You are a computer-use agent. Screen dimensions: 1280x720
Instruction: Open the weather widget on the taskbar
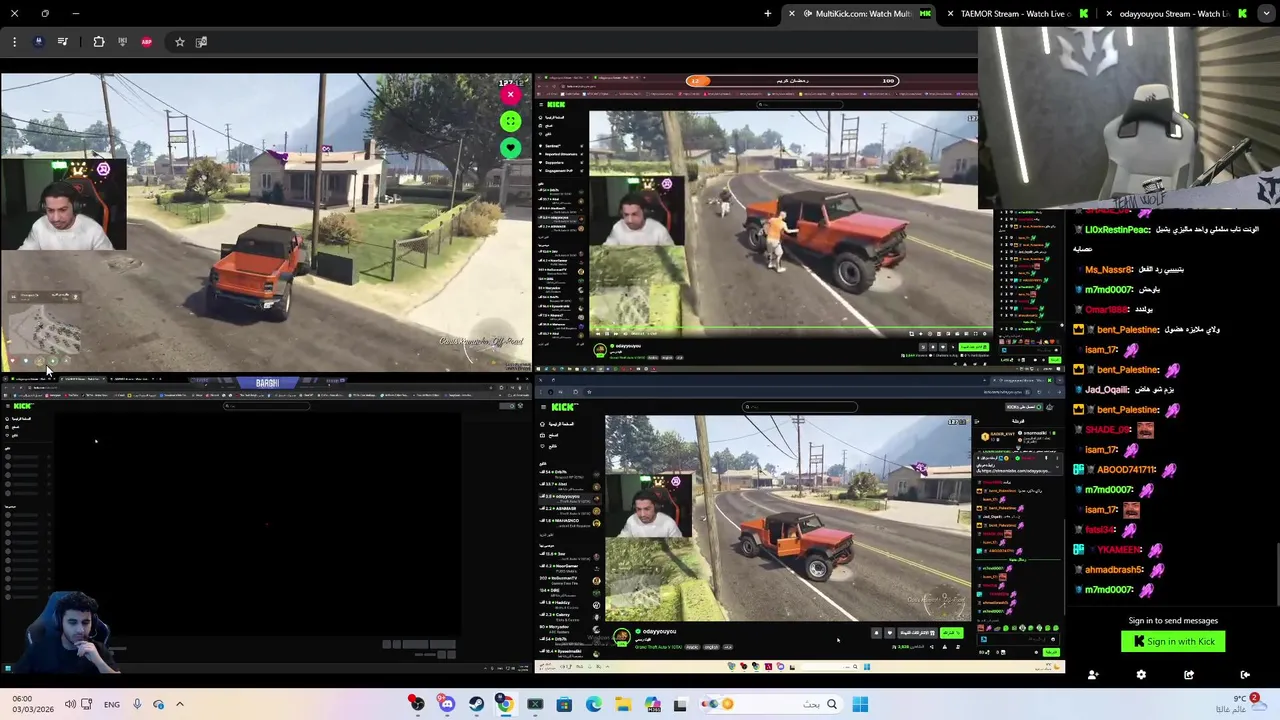coord(1238,703)
